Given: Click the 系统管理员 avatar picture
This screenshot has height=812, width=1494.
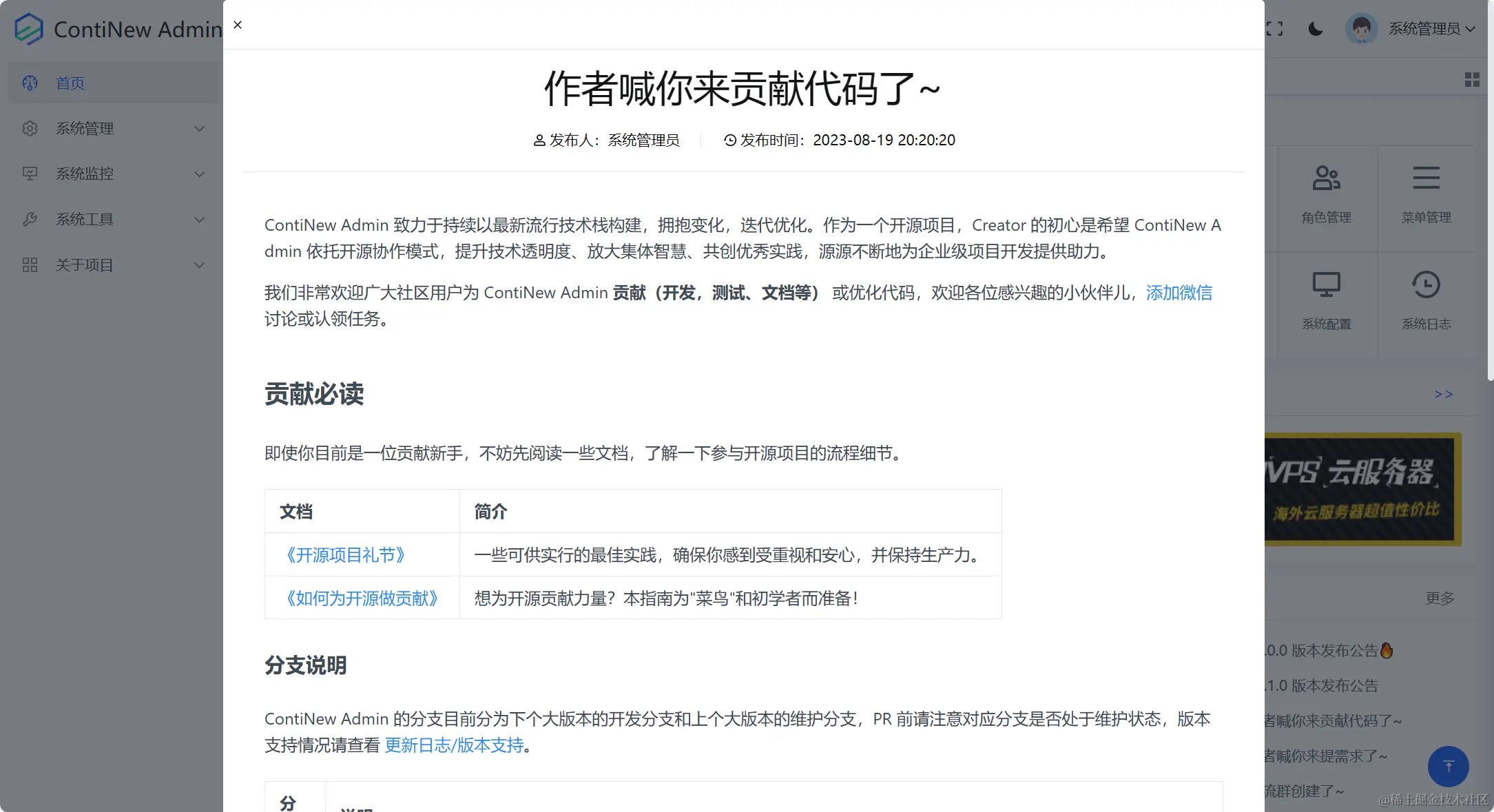Looking at the screenshot, I should [1360, 28].
